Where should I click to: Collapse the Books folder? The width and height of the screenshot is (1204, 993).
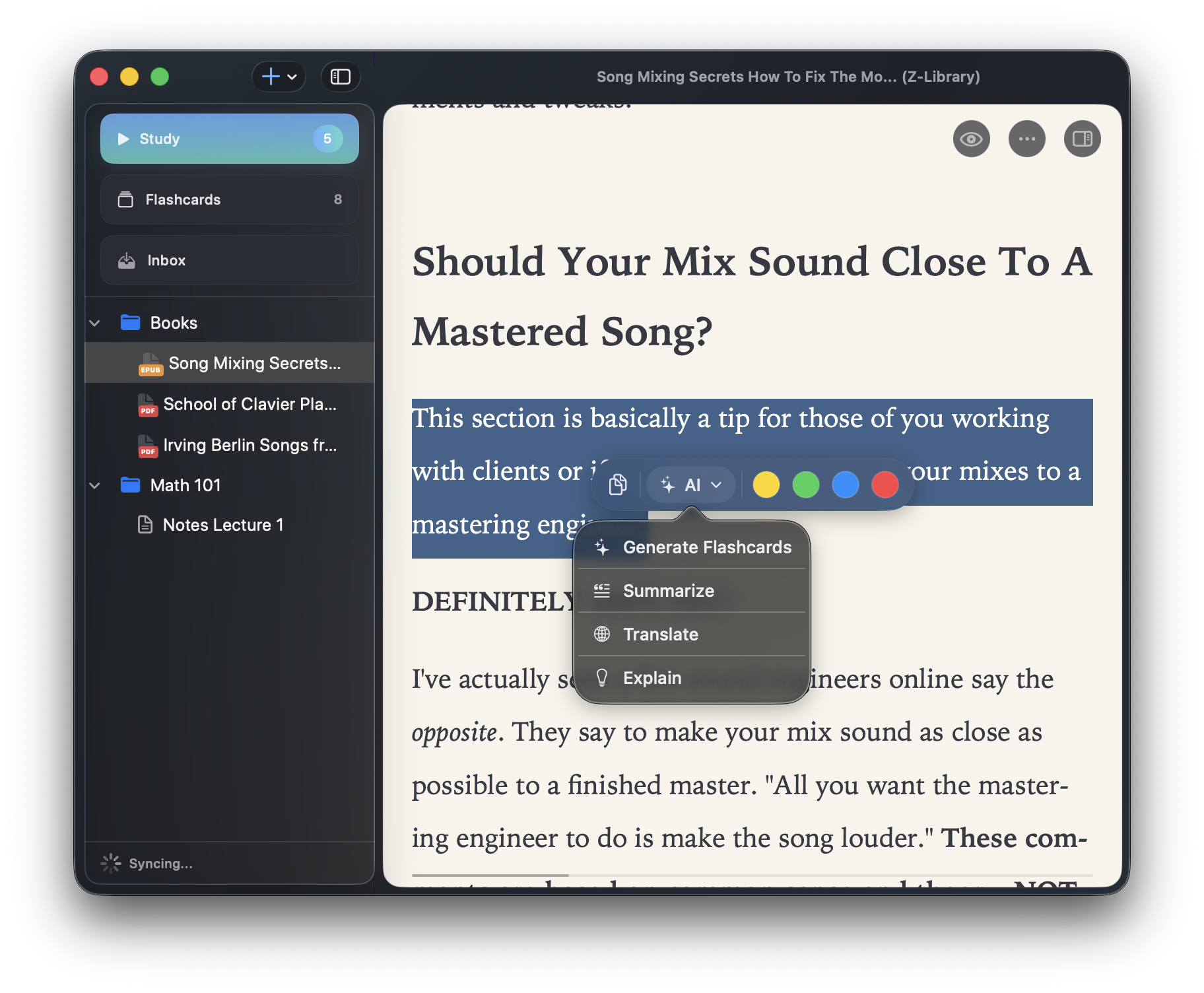[94, 323]
